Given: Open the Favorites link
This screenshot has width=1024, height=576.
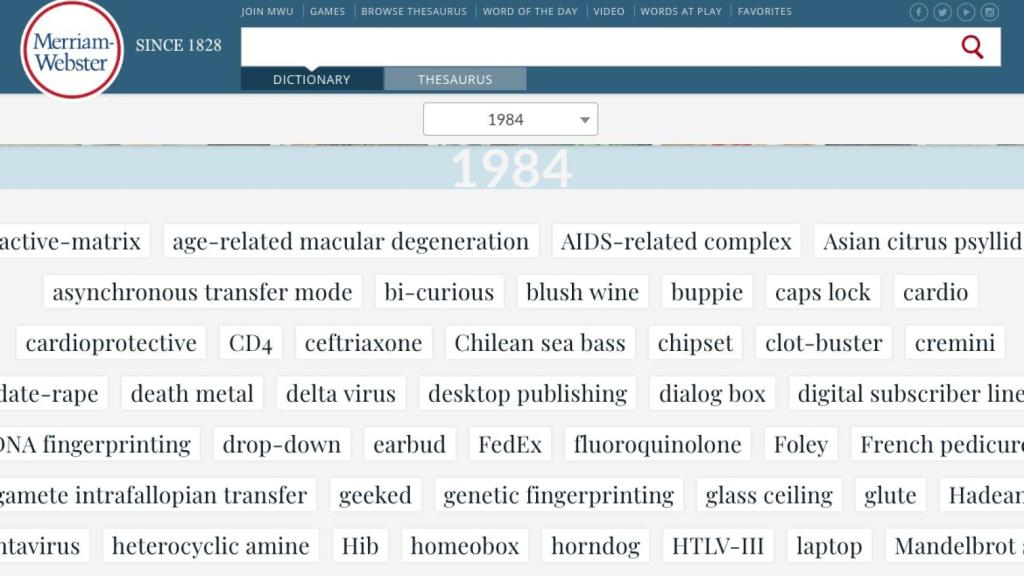Looking at the screenshot, I should tap(764, 12).
